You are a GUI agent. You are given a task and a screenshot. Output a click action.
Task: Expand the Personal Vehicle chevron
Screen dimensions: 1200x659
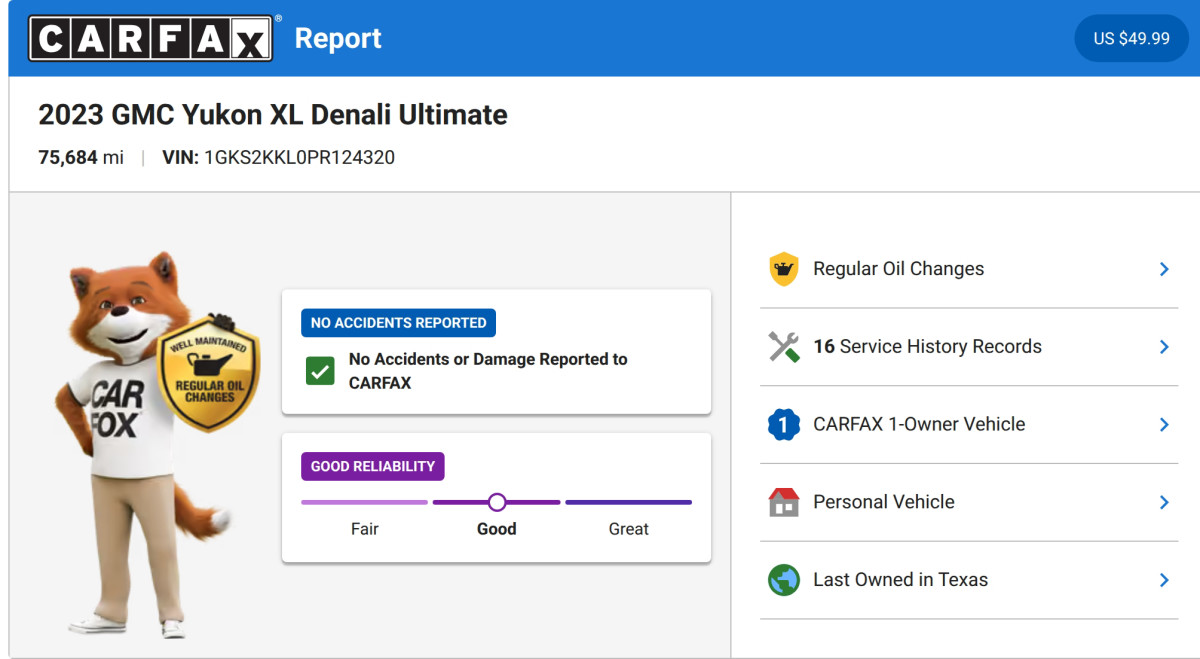pos(1164,502)
